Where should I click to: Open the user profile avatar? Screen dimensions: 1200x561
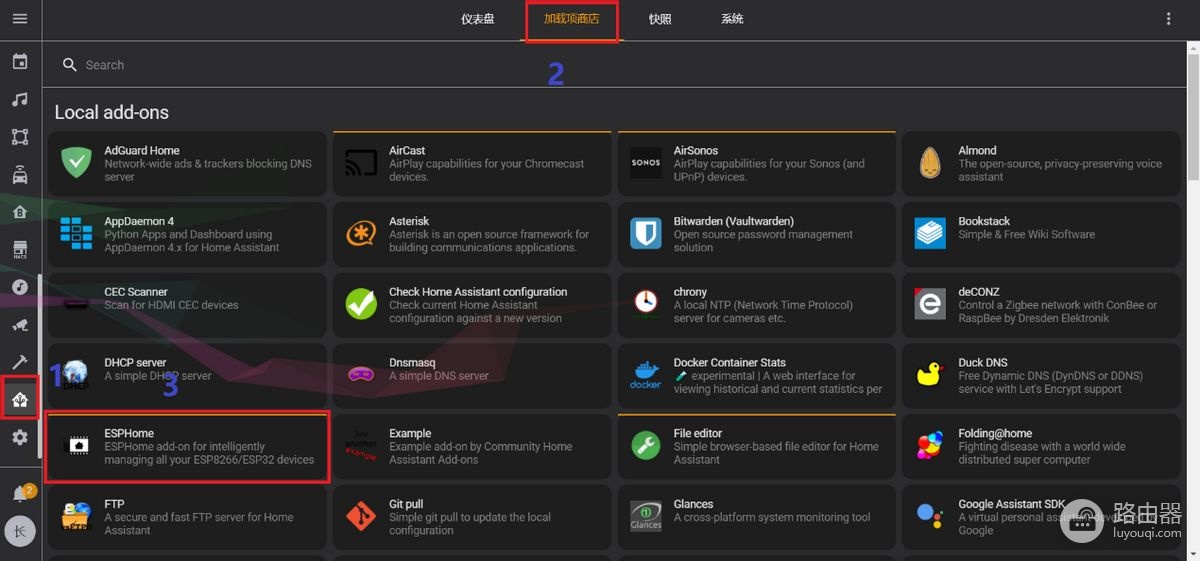pos(20,531)
